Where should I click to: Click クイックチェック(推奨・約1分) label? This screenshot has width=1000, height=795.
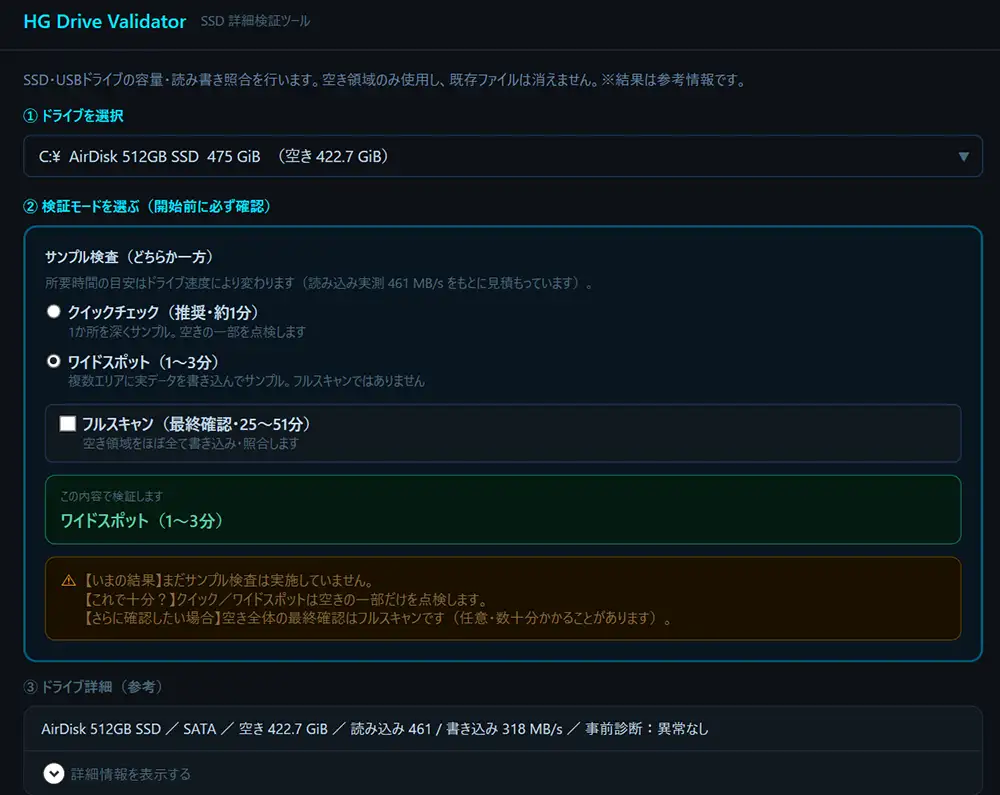click(x=163, y=312)
